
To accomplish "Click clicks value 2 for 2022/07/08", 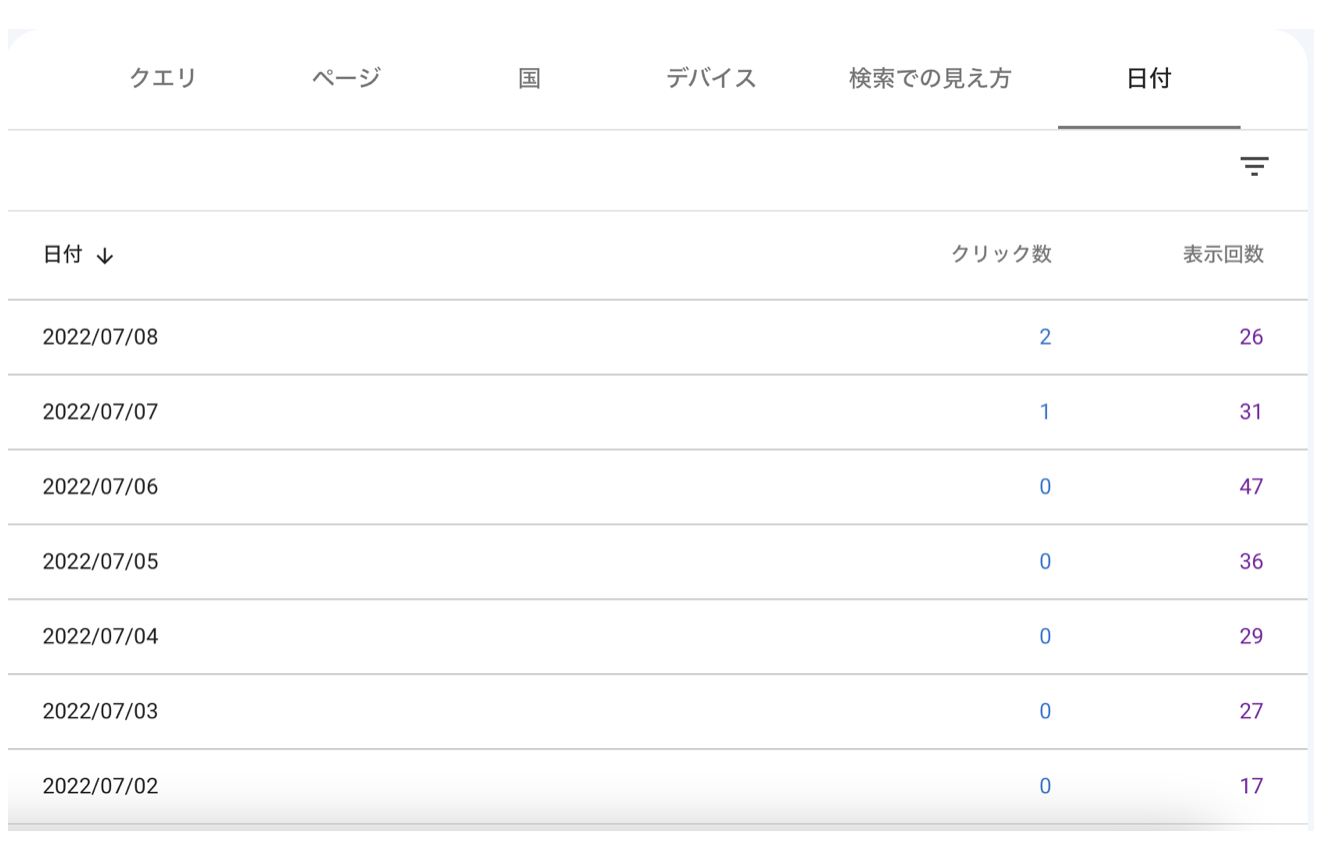I will (x=1045, y=337).
